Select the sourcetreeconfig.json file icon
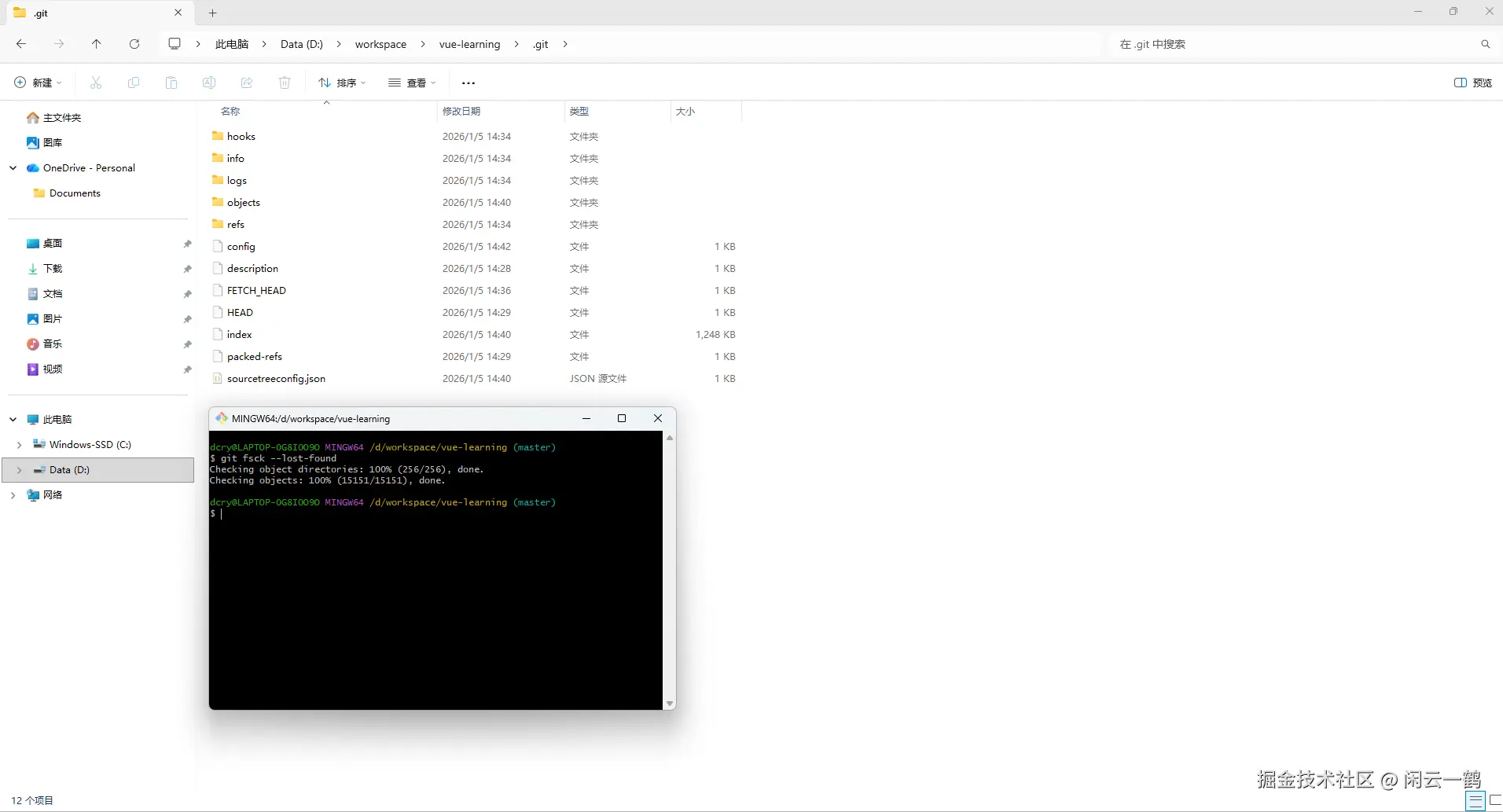The width and height of the screenshot is (1503, 812). (x=218, y=378)
